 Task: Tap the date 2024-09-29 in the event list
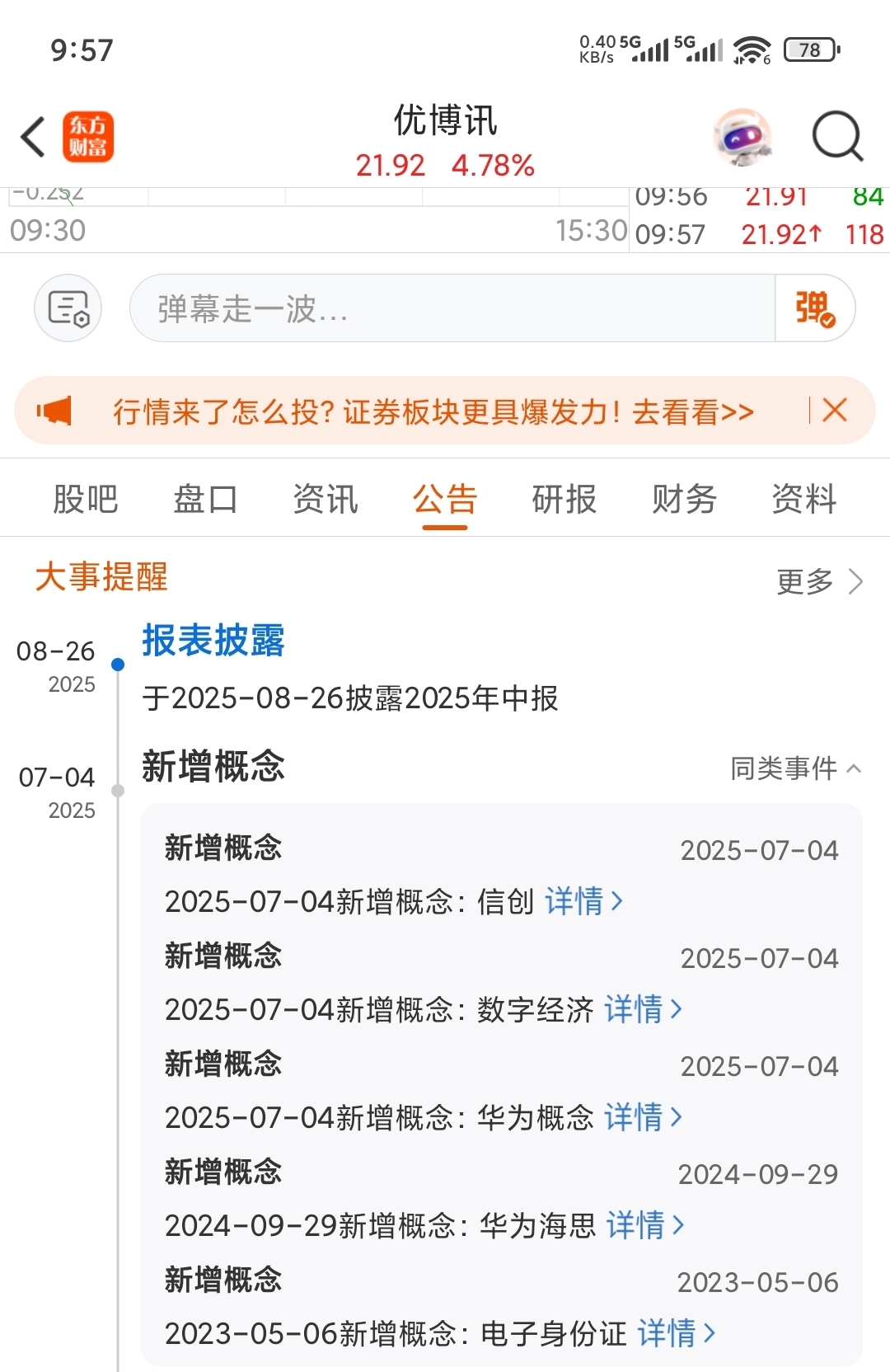758,1174
